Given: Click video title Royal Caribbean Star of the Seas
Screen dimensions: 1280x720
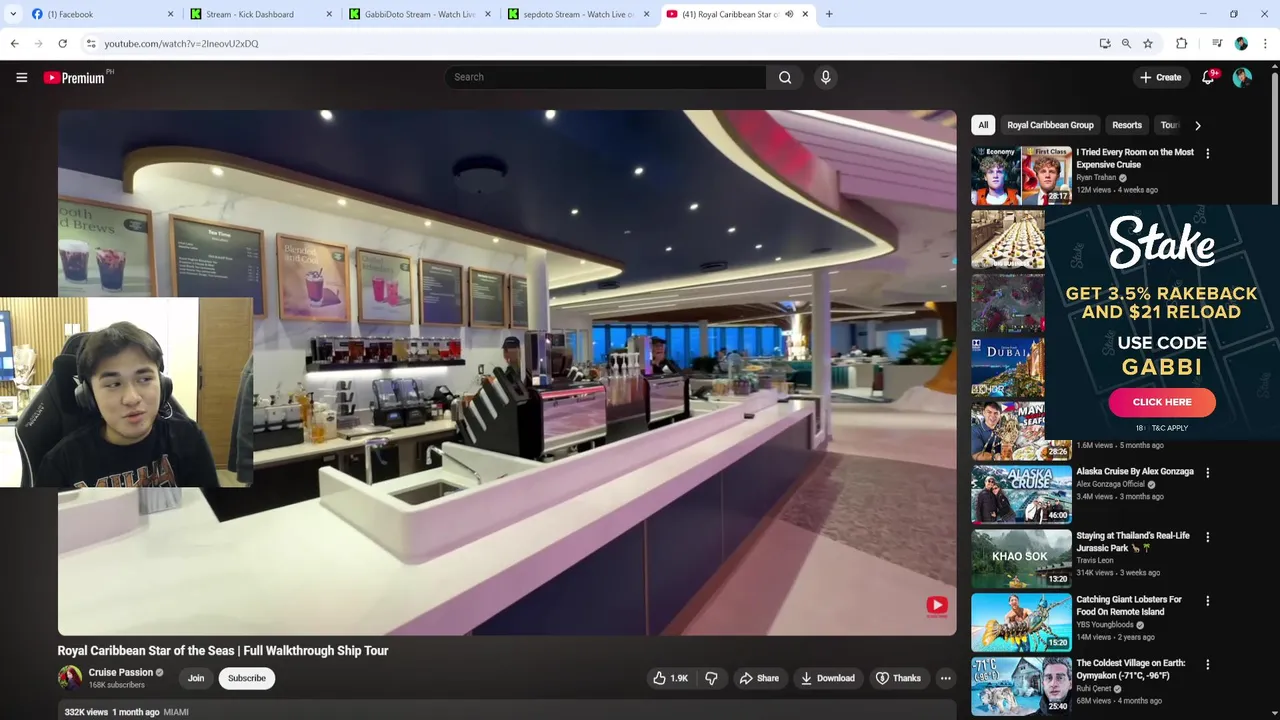Looking at the screenshot, I should tap(223, 650).
